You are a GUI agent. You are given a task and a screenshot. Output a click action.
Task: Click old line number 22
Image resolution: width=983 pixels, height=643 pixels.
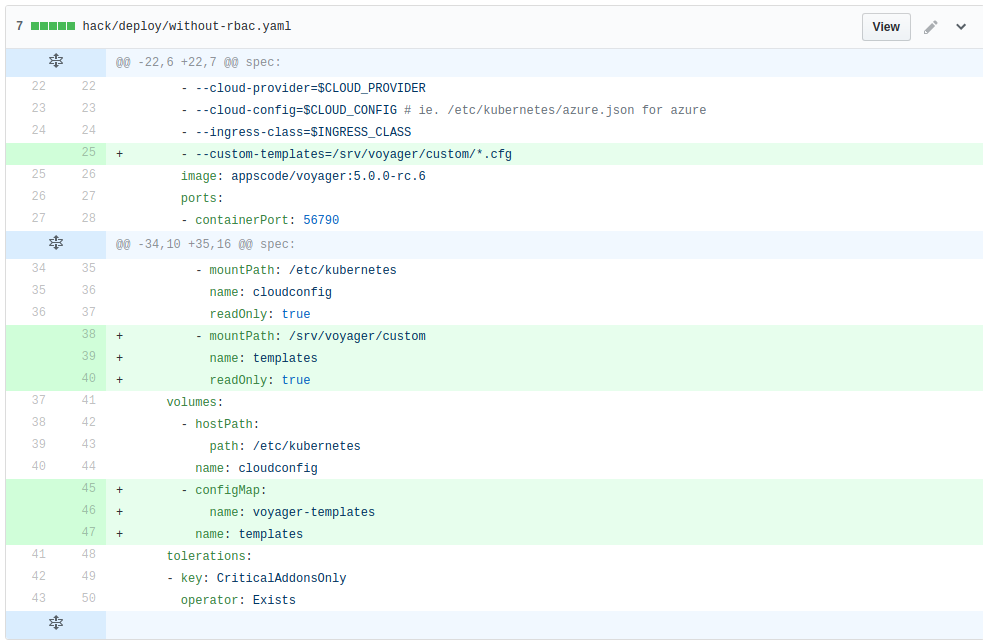click(x=38, y=88)
